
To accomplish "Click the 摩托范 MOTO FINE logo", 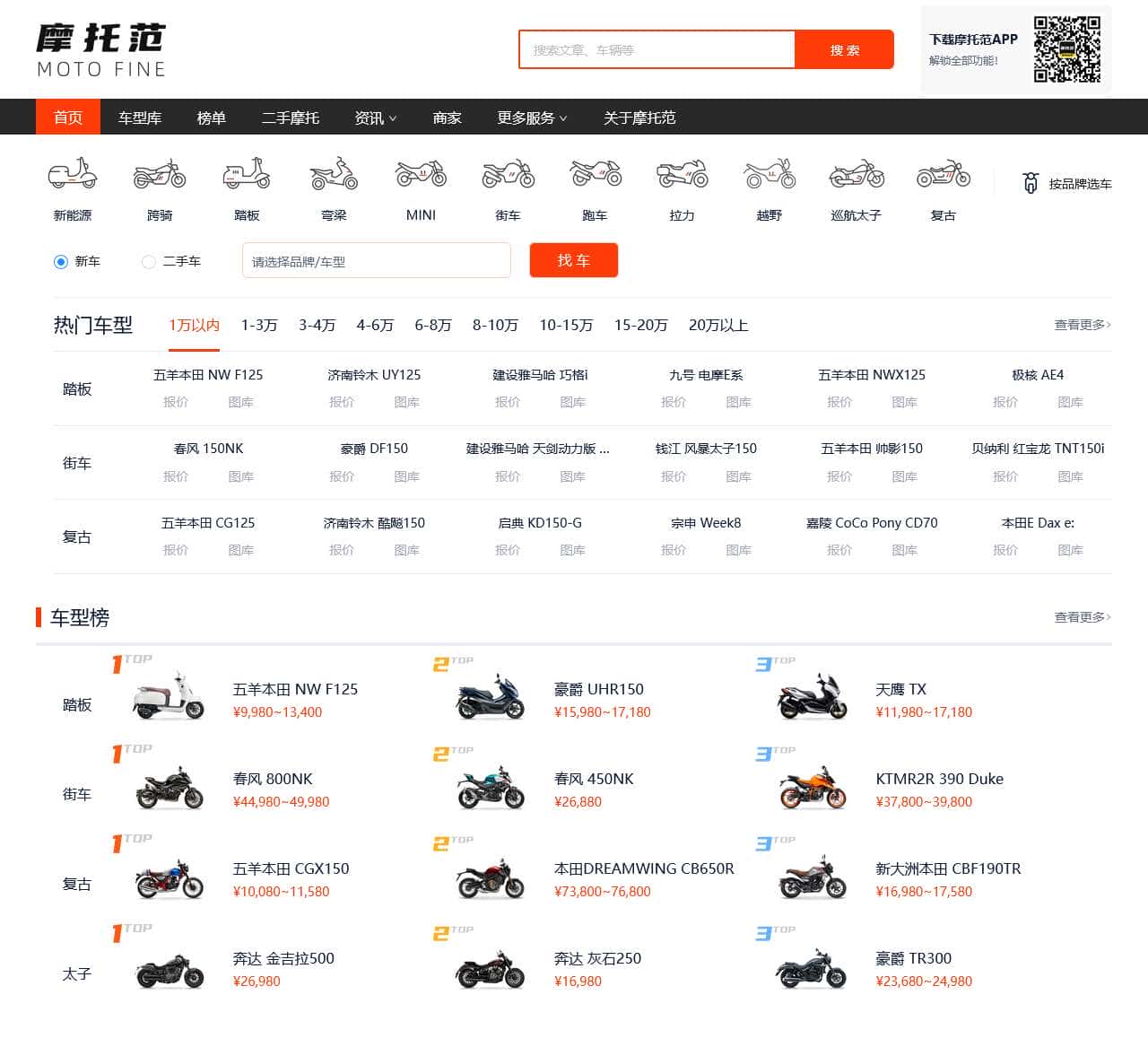I will tap(101, 50).
